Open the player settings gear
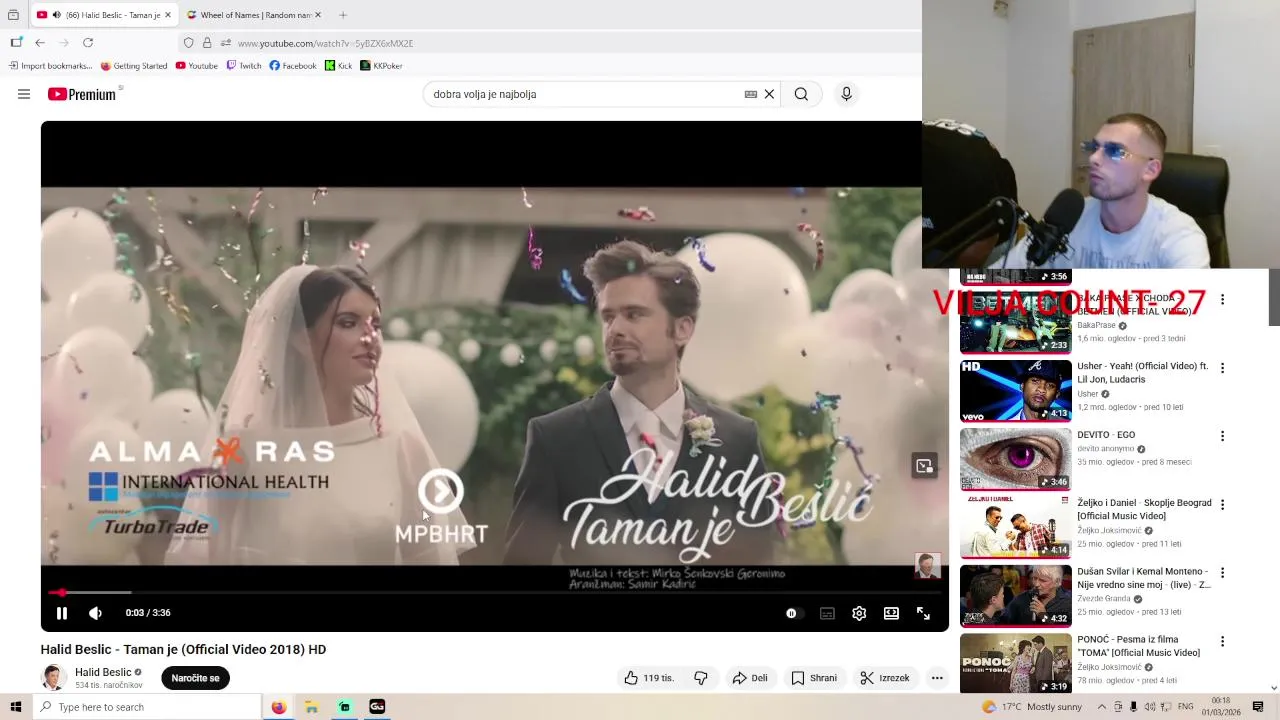The height and width of the screenshot is (720, 1280). [x=859, y=613]
